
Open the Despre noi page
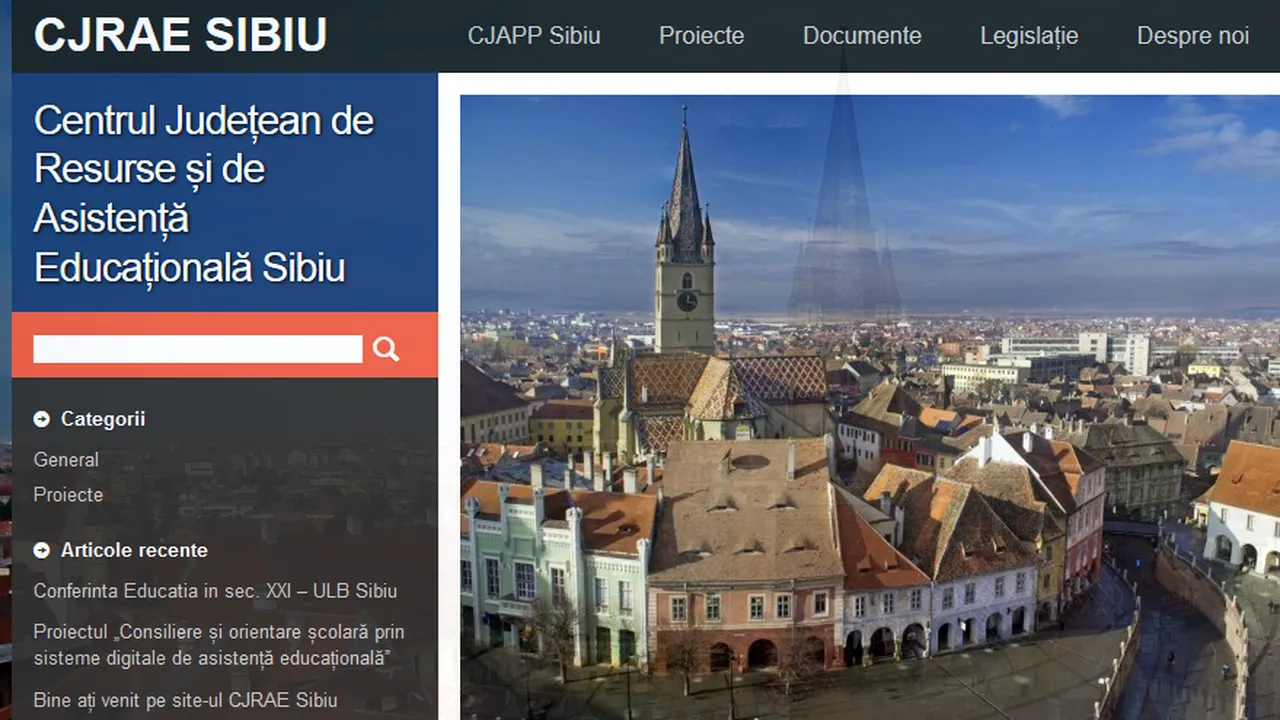(x=1192, y=36)
